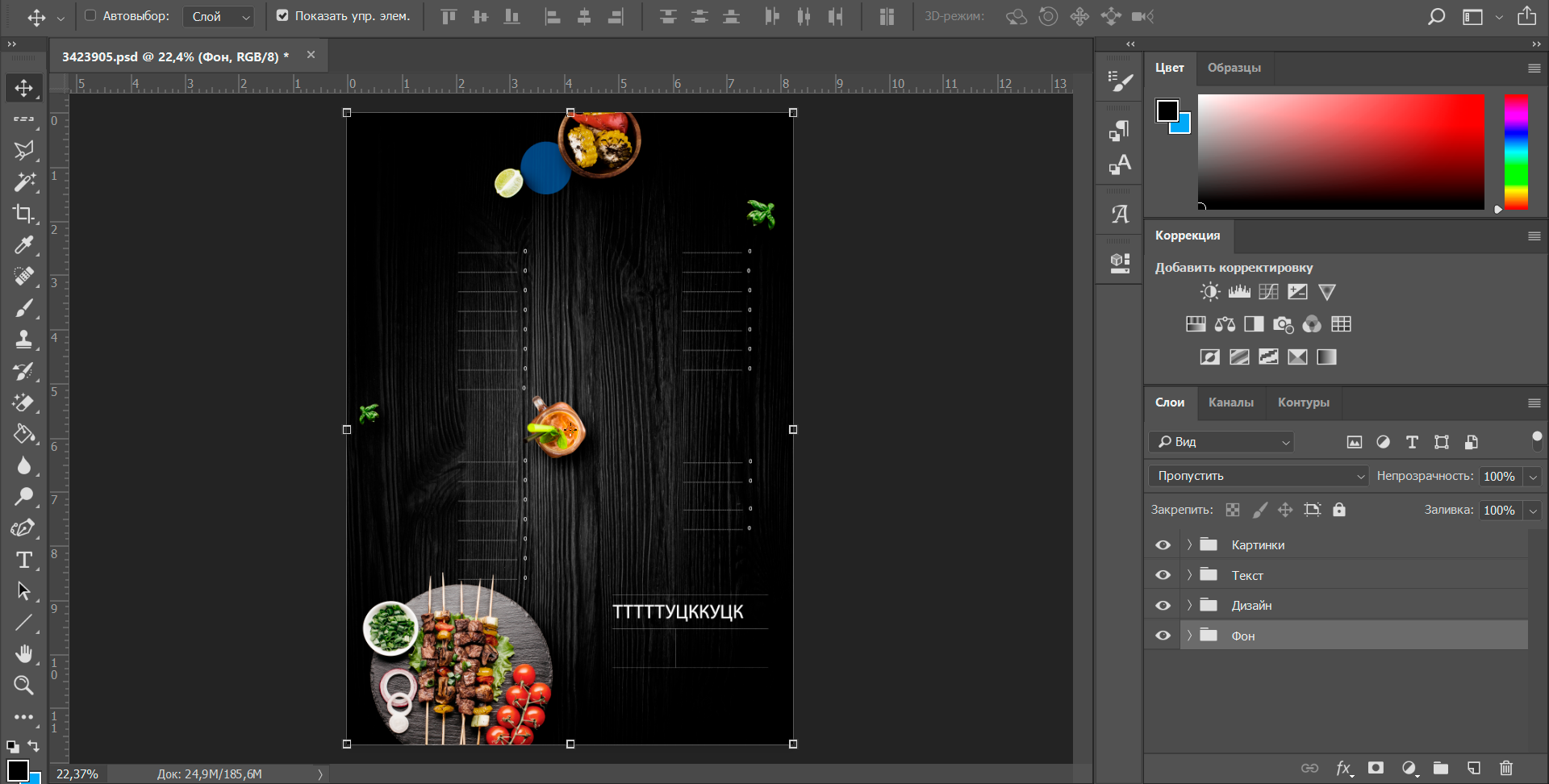Select the Eyedropper tool

pyautogui.click(x=23, y=245)
